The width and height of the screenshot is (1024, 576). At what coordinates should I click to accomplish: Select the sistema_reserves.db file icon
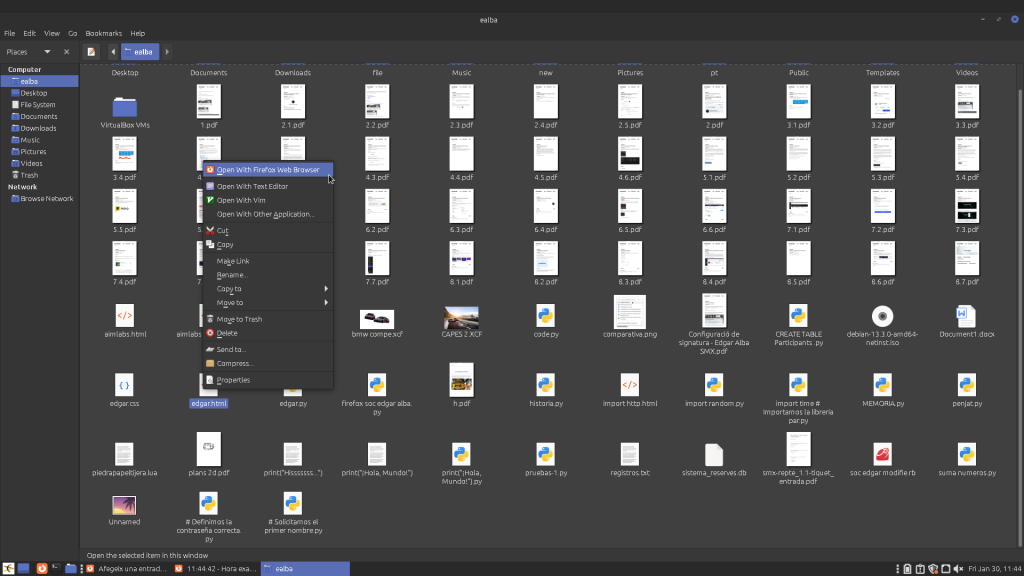[x=713, y=455]
